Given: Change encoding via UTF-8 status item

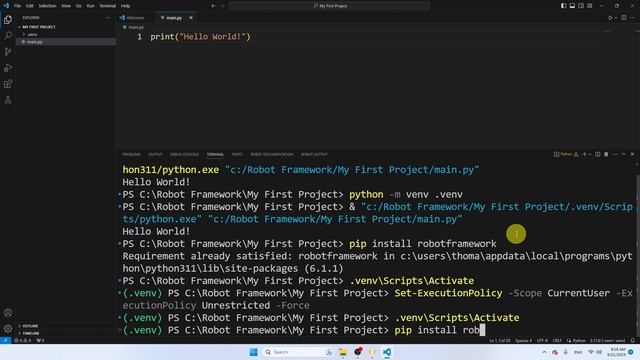Looking at the screenshot, I should coord(542,340).
